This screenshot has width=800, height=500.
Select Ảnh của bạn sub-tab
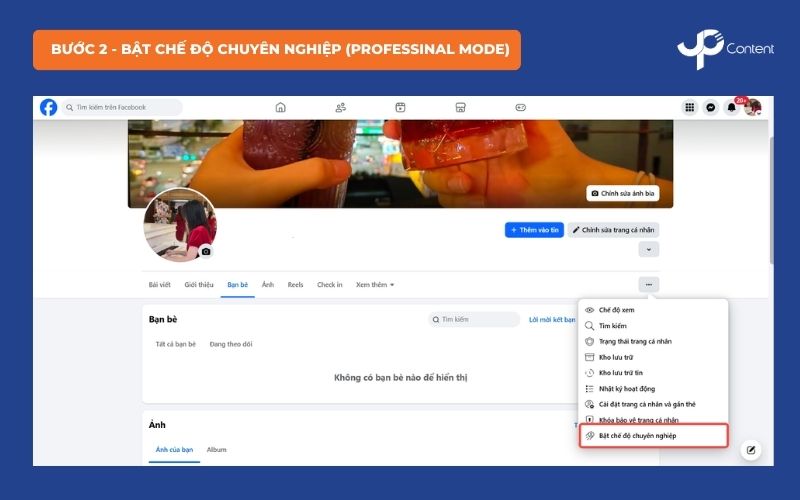pyautogui.click(x=174, y=450)
